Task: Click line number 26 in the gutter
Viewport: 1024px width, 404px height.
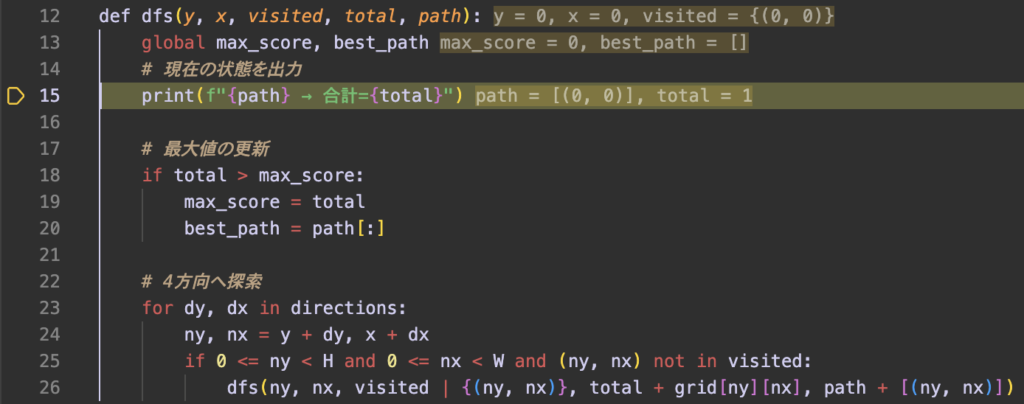Action: [x=50, y=386]
